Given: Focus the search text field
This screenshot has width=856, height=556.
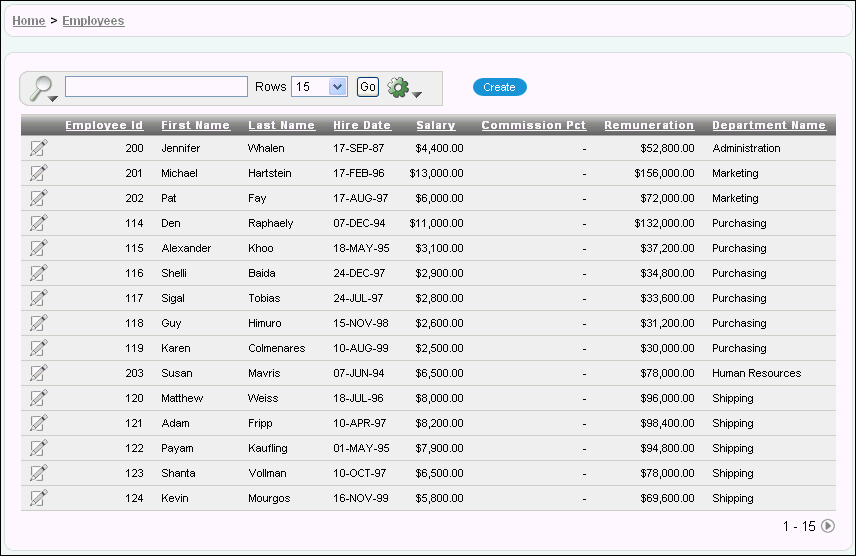Looking at the screenshot, I should [x=156, y=87].
